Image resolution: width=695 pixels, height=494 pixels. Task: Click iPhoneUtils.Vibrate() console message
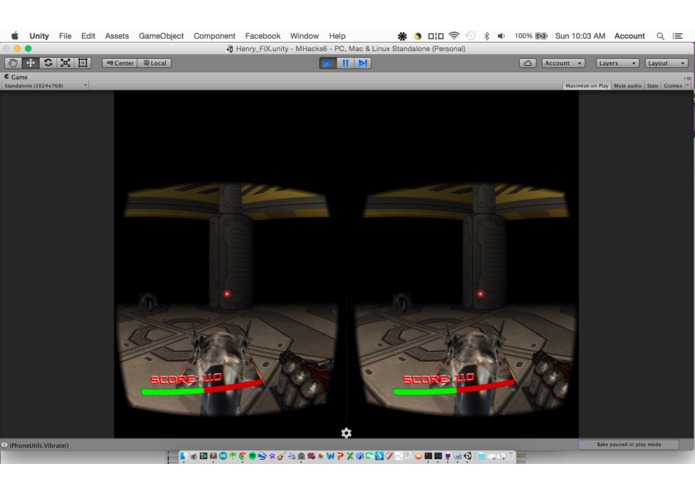39,445
